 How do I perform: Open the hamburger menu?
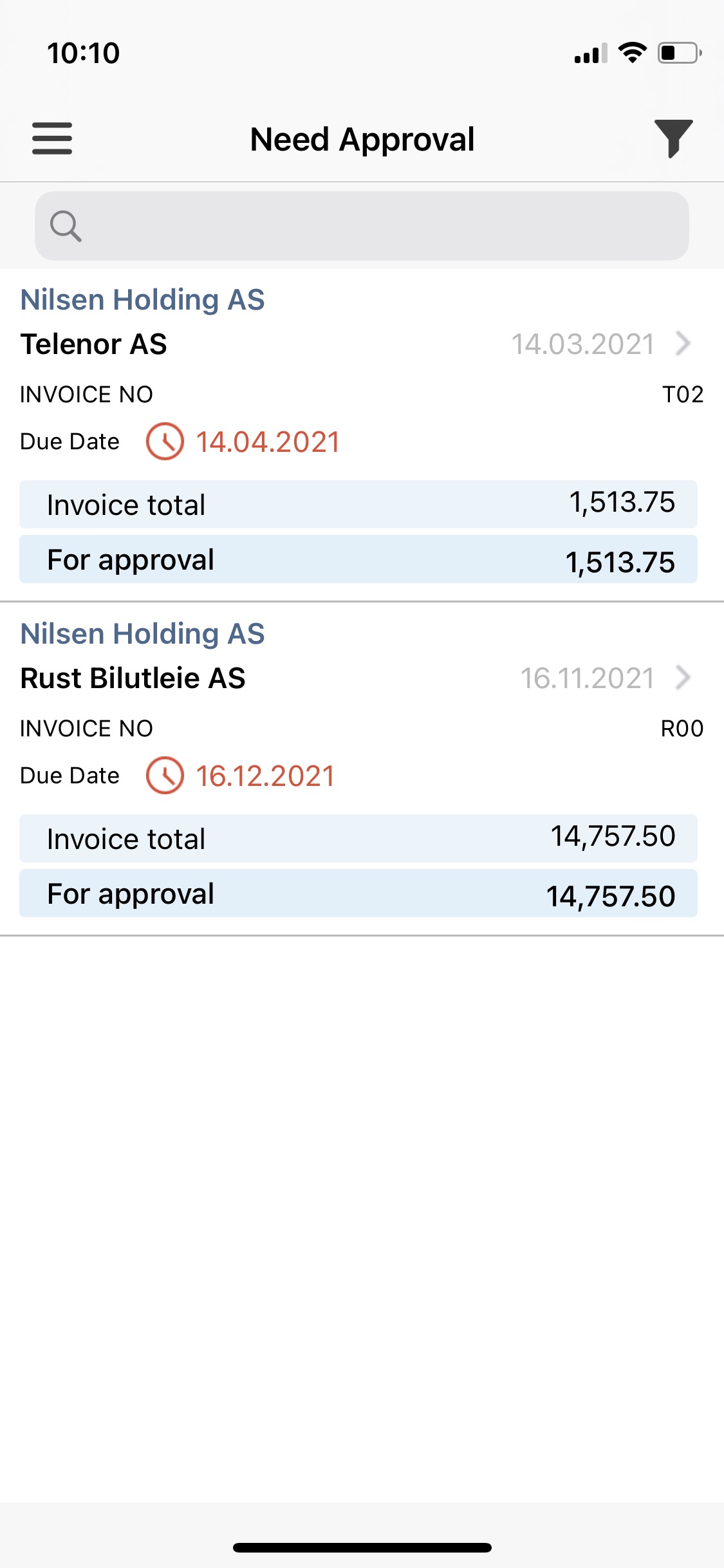(52, 138)
